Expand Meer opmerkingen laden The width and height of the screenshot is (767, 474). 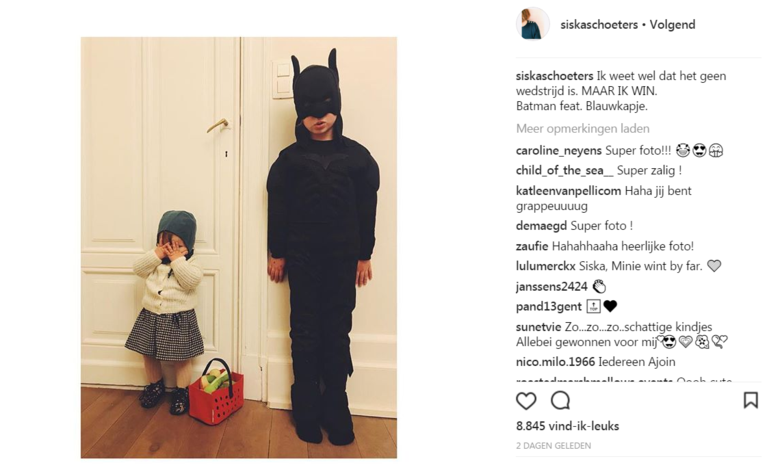tap(583, 129)
